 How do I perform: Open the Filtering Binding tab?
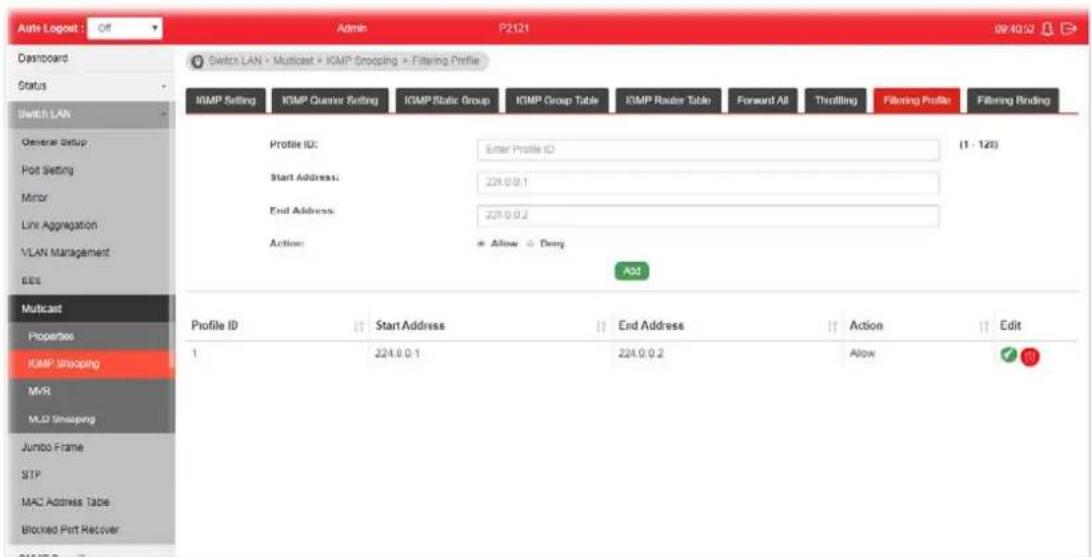click(x=1013, y=101)
